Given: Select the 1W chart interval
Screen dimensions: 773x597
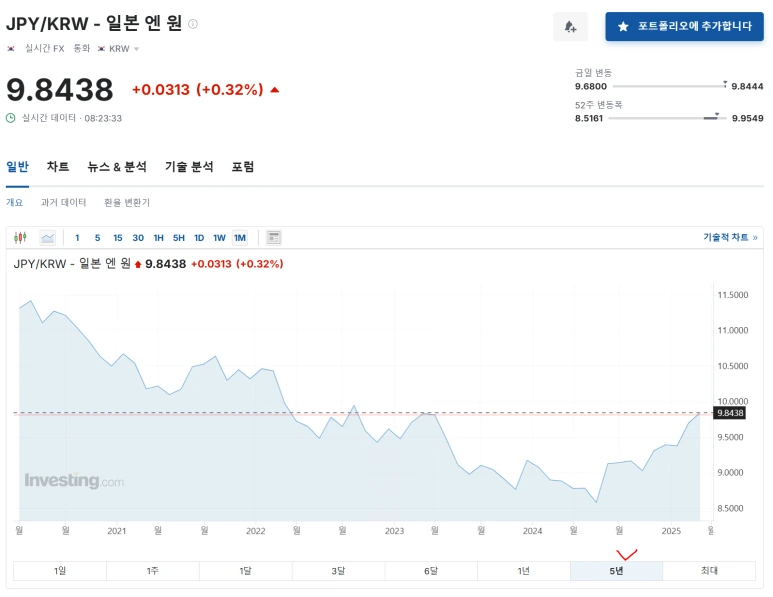Looking at the screenshot, I should (x=219, y=238).
